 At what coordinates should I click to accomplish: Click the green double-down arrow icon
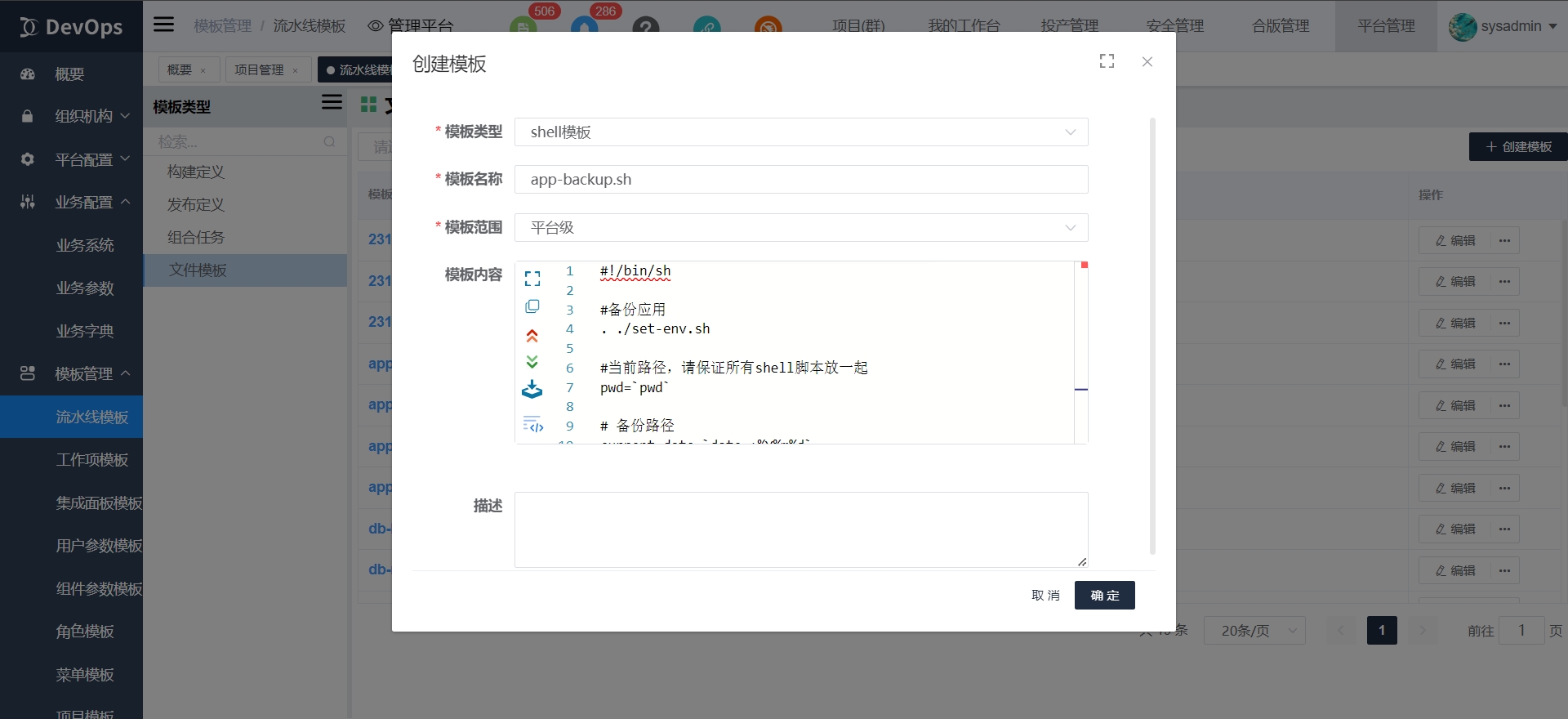coord(532,362)
